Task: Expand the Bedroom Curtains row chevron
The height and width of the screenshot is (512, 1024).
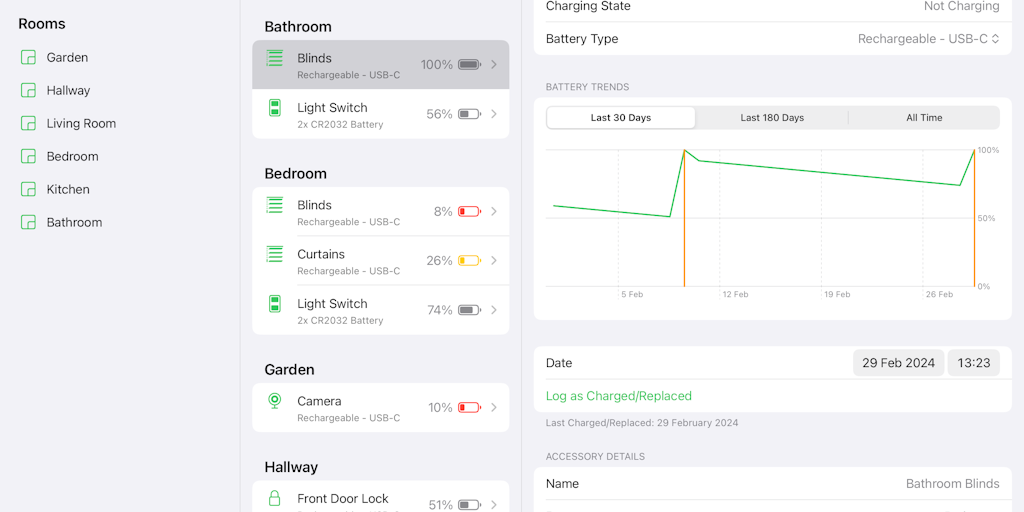Action: point(494,261)
